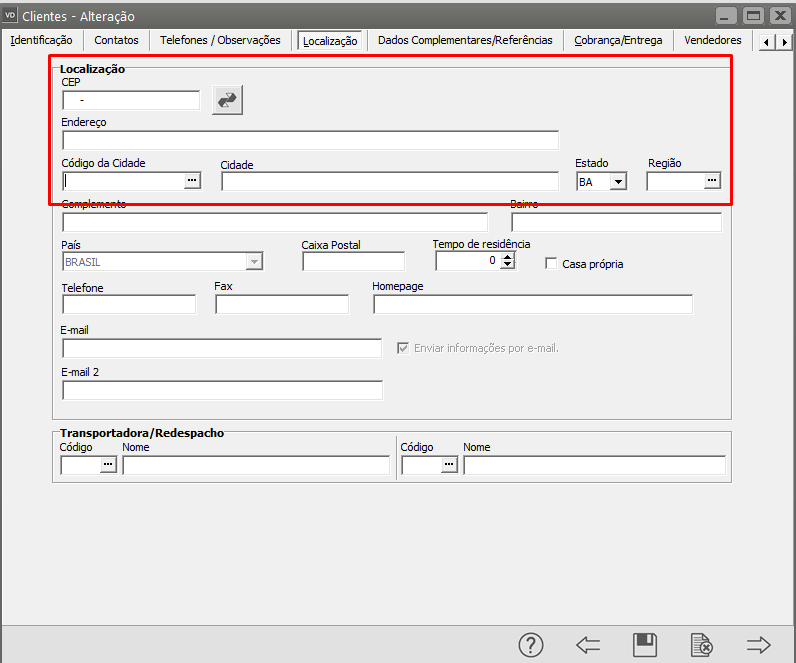Open second Redespacho Código lookup button
This screenshot has height=663, width=796.
tap(448, 465)
